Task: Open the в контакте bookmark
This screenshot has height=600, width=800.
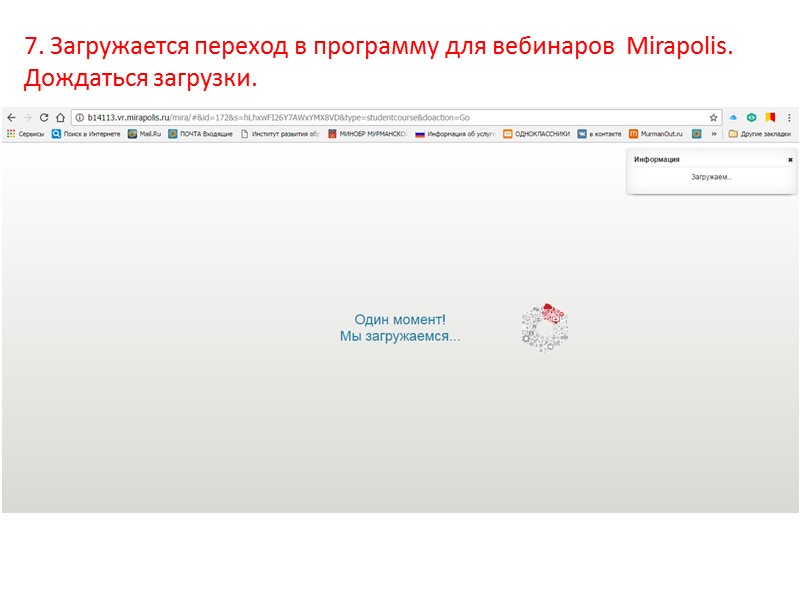Action: [599, 134]
